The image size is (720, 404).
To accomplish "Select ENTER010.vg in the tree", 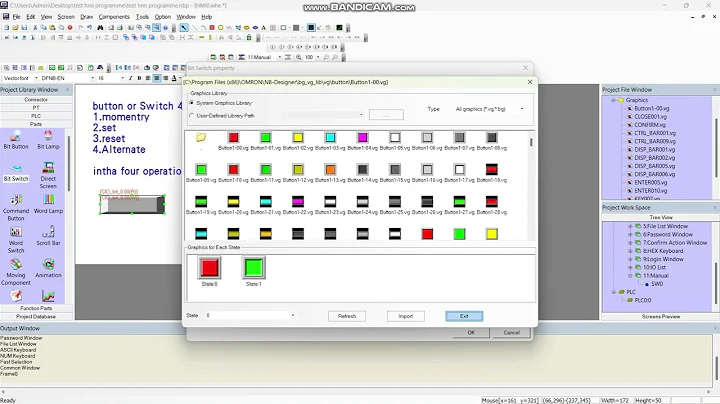I will tap(651, 191).
